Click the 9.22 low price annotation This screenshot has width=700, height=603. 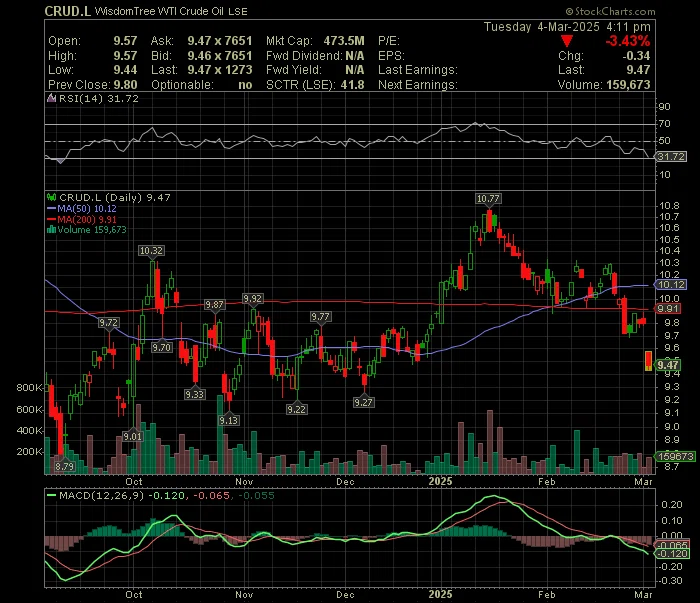point(296,409)
